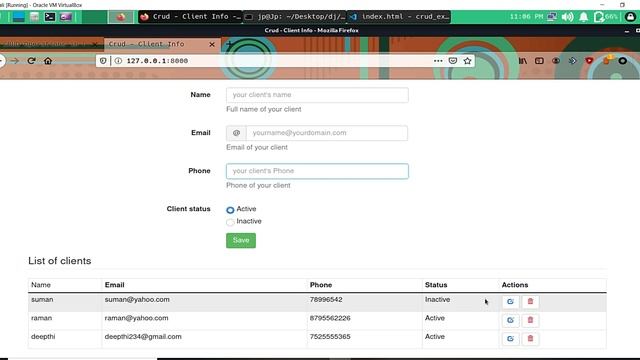Click the email cell raman@yahoo.com
Image resolution: width=640 pixels, height=360 pixels.
coord(136,318)
